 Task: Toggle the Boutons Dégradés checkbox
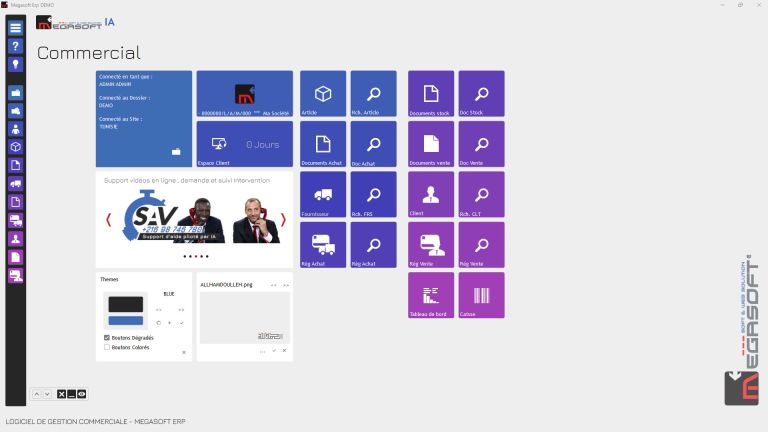(107, 338)
